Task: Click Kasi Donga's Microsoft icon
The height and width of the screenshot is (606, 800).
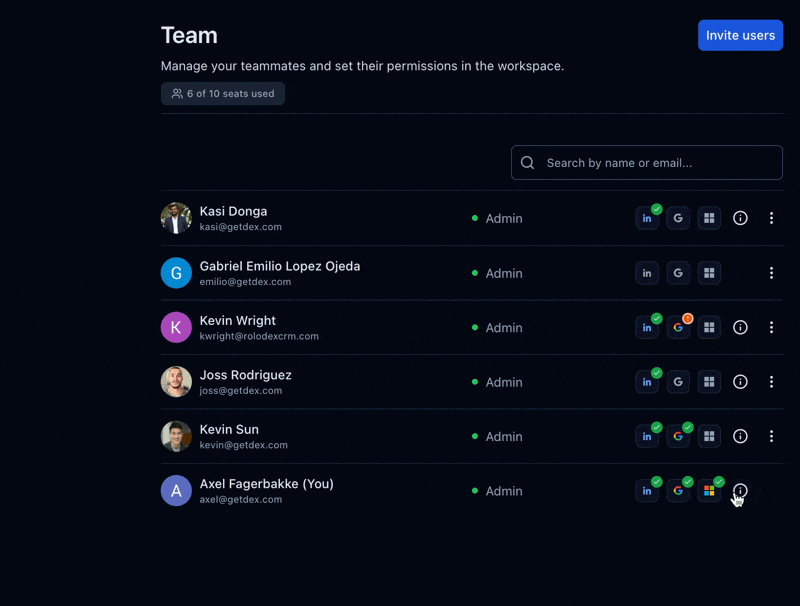Action: click(x=709, y=218)
